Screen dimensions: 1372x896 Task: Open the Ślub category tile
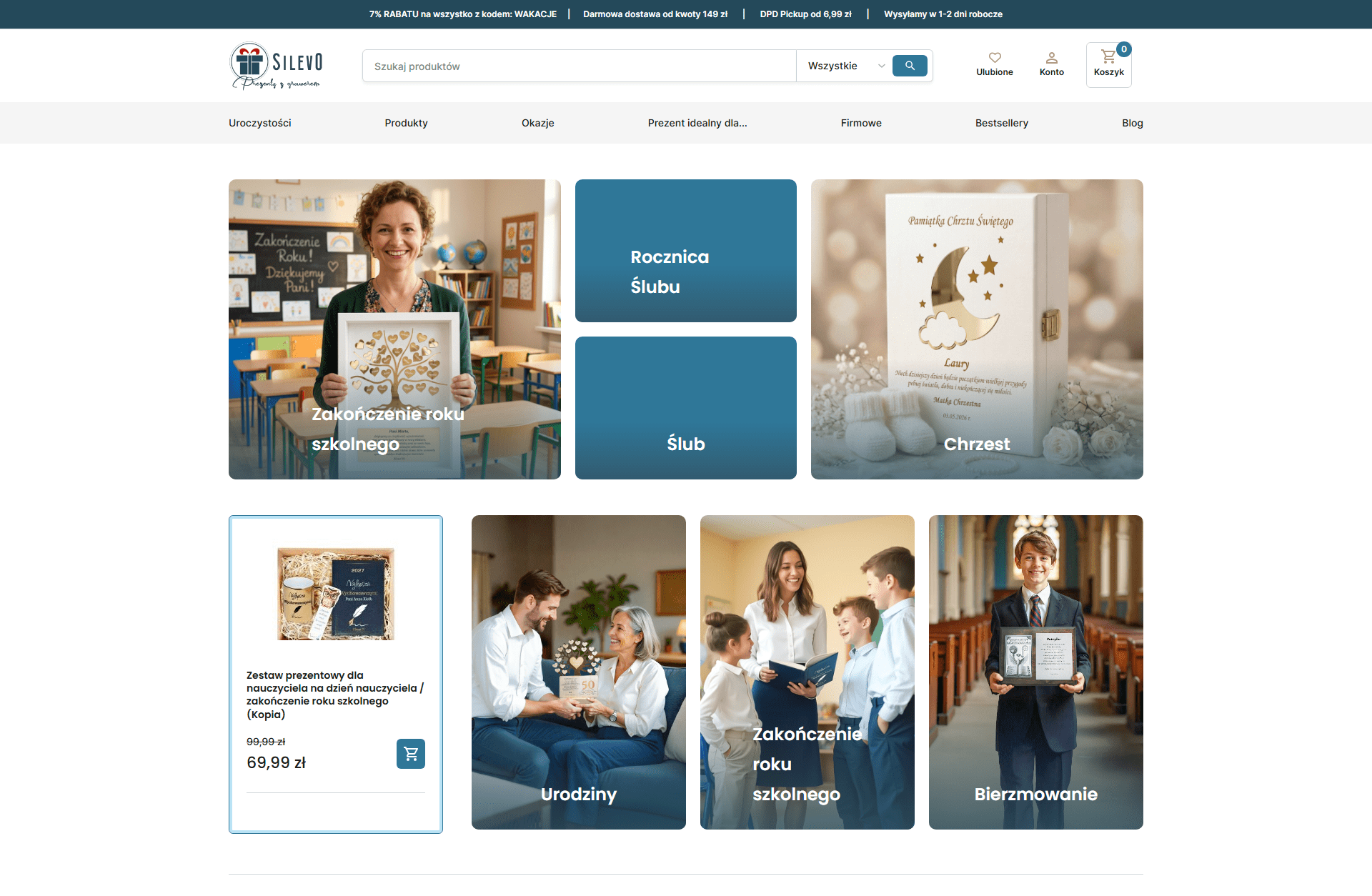686,408
